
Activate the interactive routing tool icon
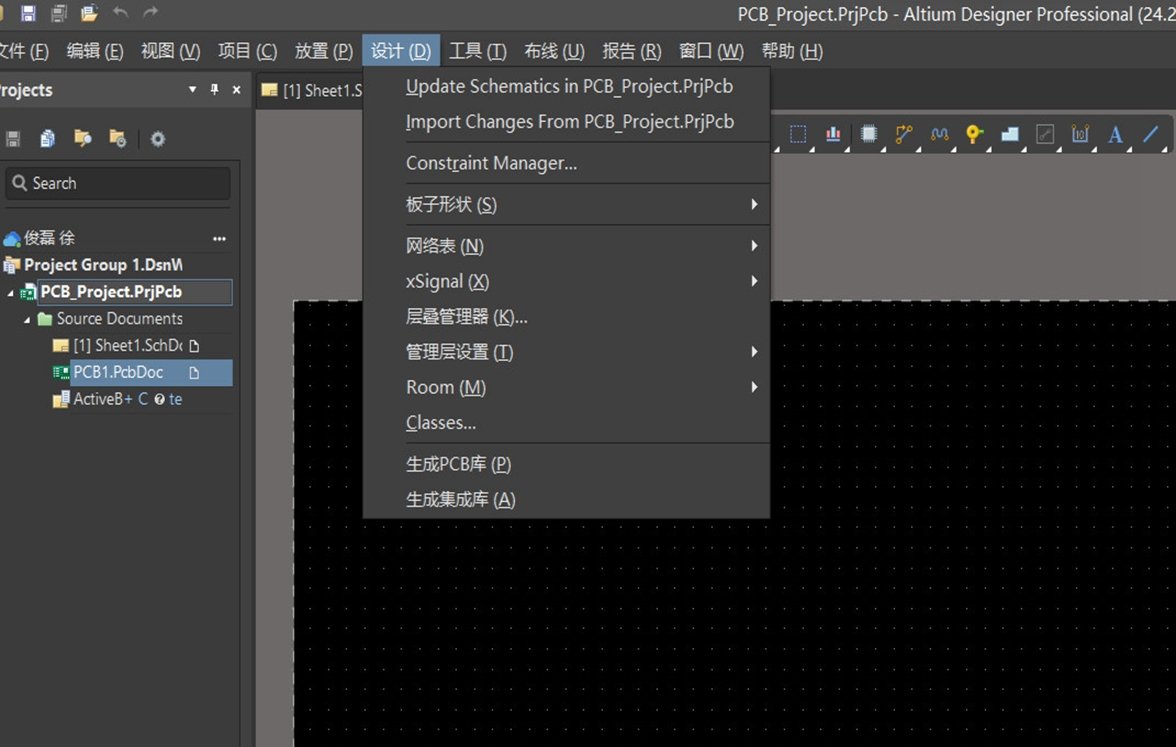[x=904, y=134]
